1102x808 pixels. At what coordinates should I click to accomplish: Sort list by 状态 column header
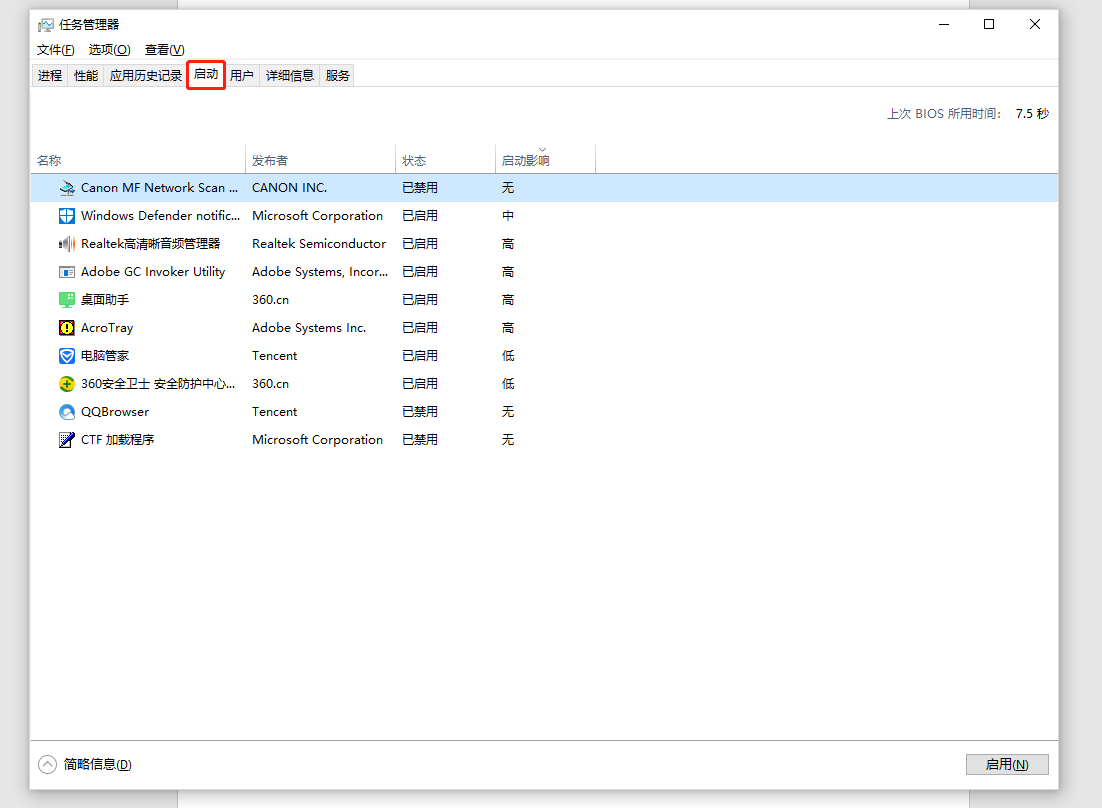coord(414,160)
